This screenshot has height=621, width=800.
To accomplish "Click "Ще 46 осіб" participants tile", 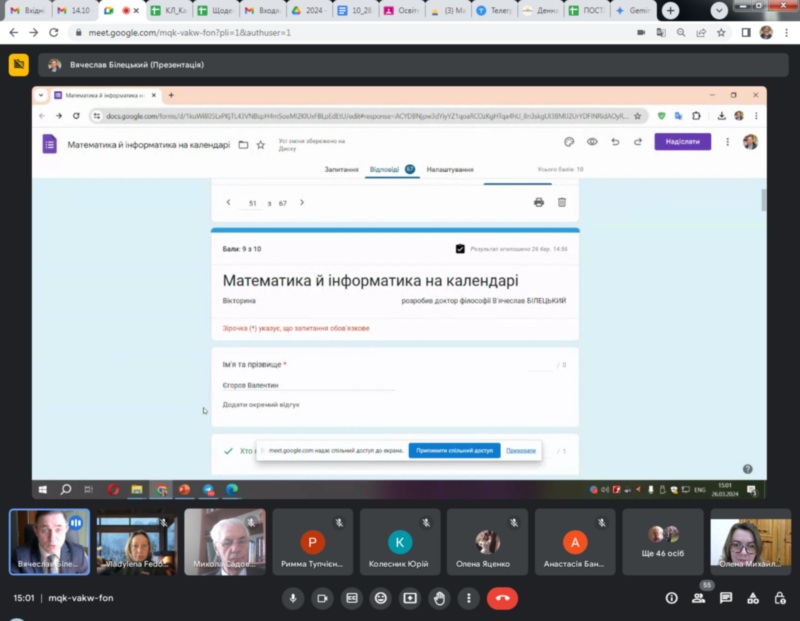I will click(662, 542).
